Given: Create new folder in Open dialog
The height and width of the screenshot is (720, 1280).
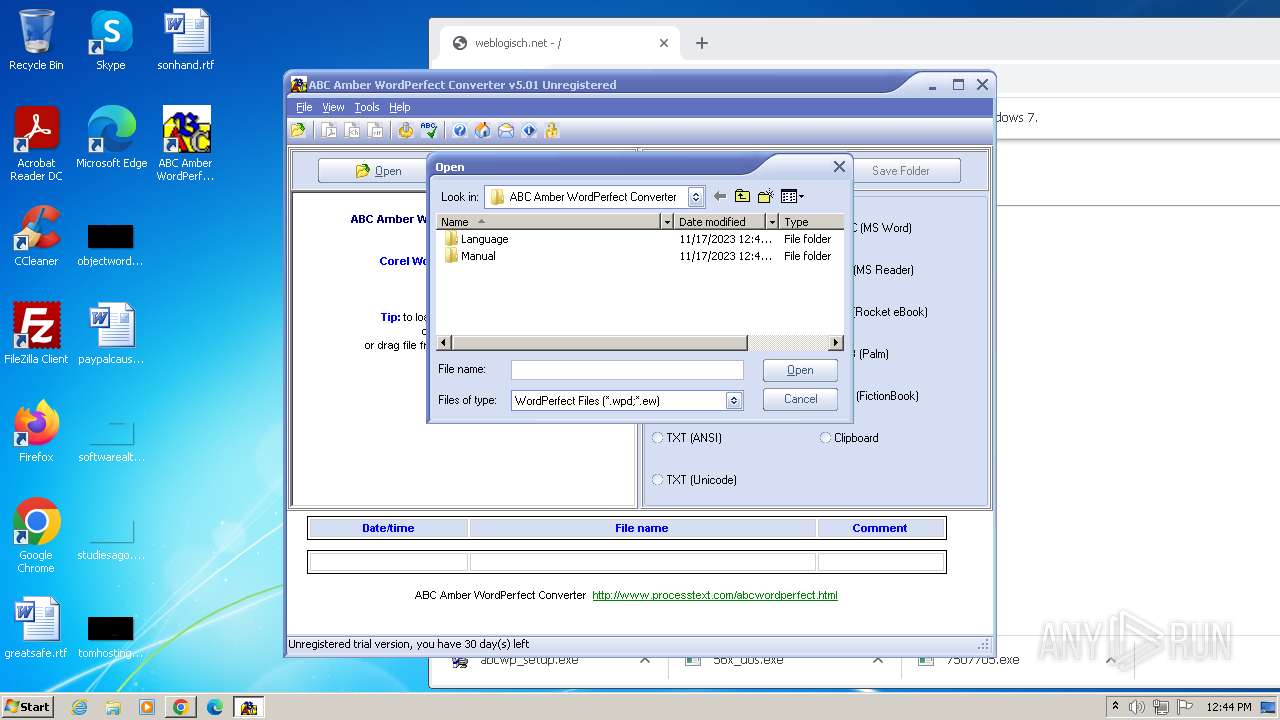Looking at the screenshot, I should (x=766, y=197).
